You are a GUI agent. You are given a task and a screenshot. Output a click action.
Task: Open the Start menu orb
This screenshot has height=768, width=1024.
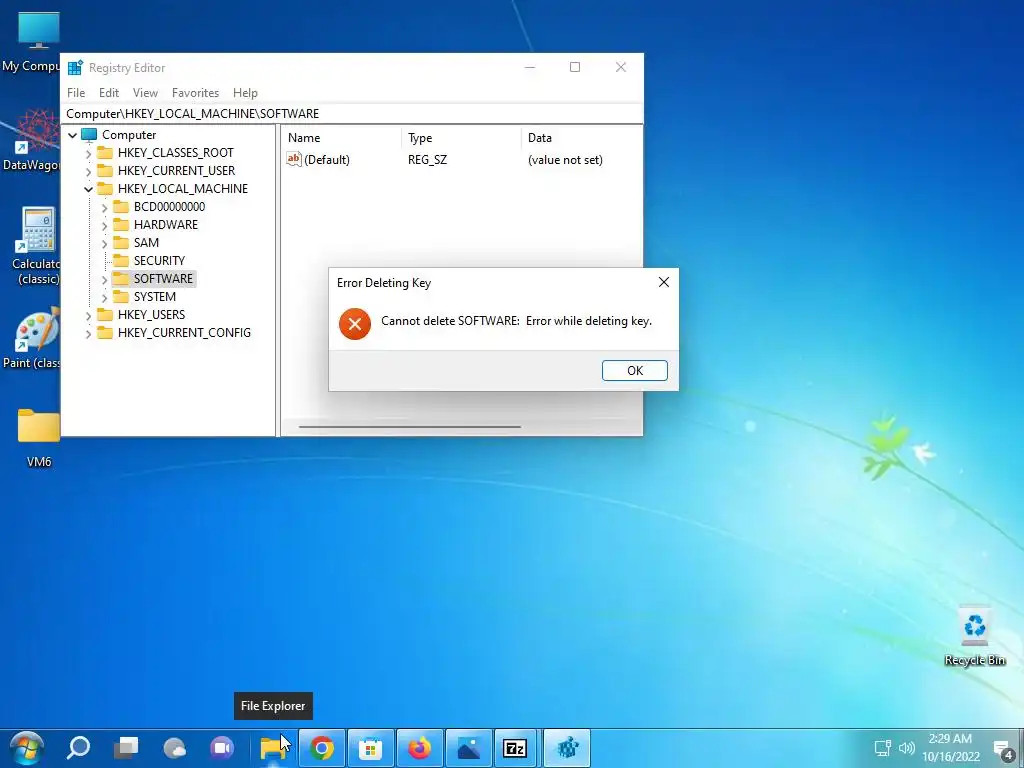(27, 748)
